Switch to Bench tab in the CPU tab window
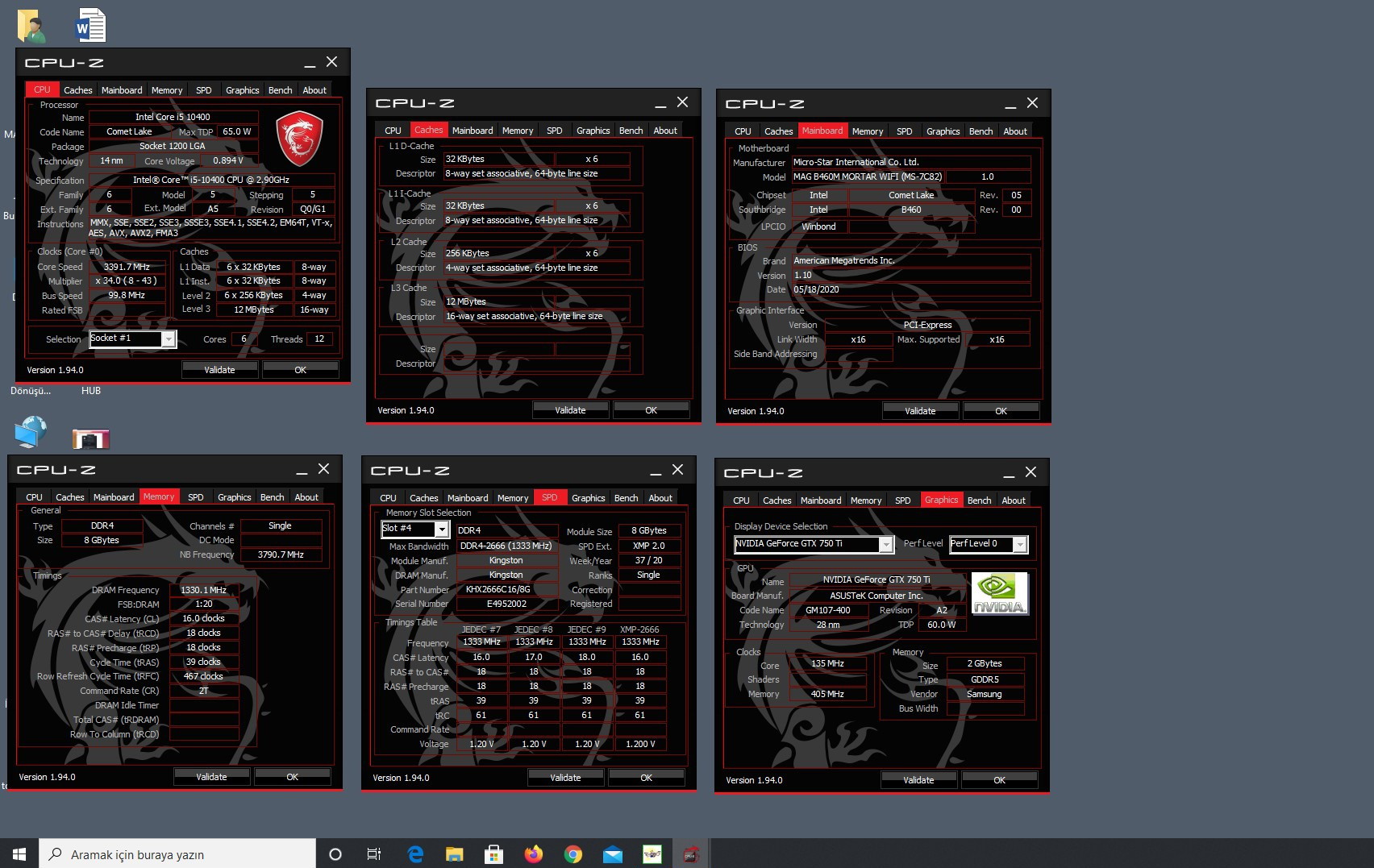This screenshot has width=1374, height=868. (281, 90)
